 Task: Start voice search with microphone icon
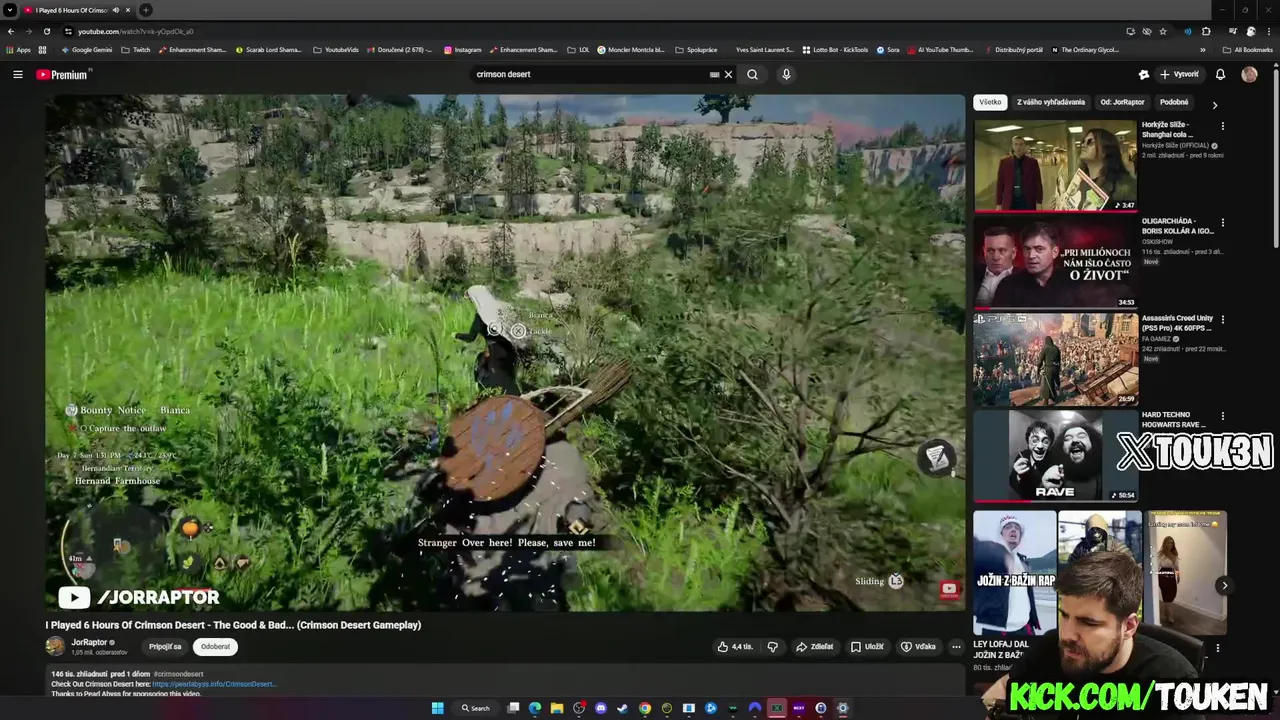point(786,74)
